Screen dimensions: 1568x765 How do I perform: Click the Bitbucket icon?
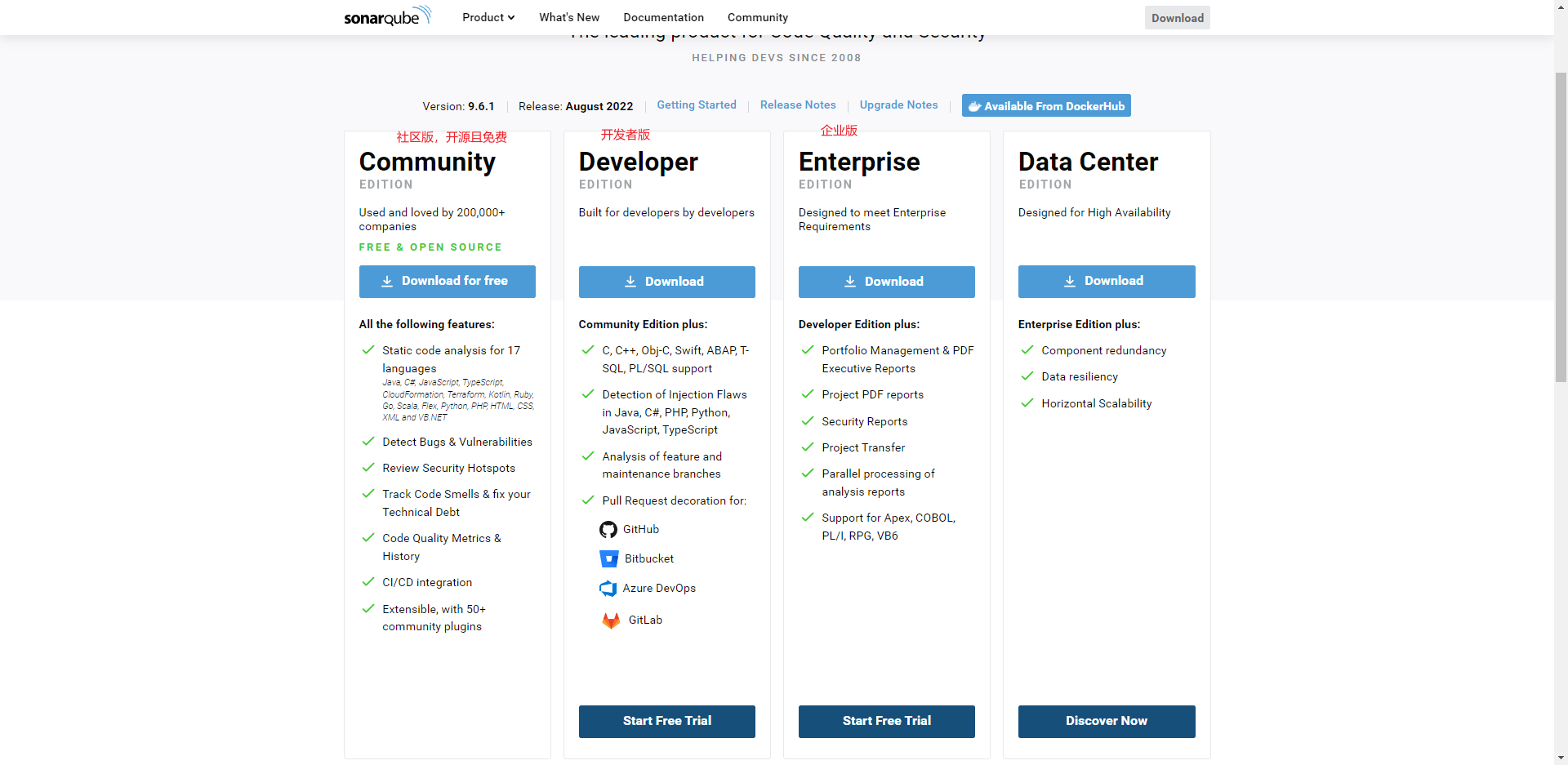pos(609,558)
